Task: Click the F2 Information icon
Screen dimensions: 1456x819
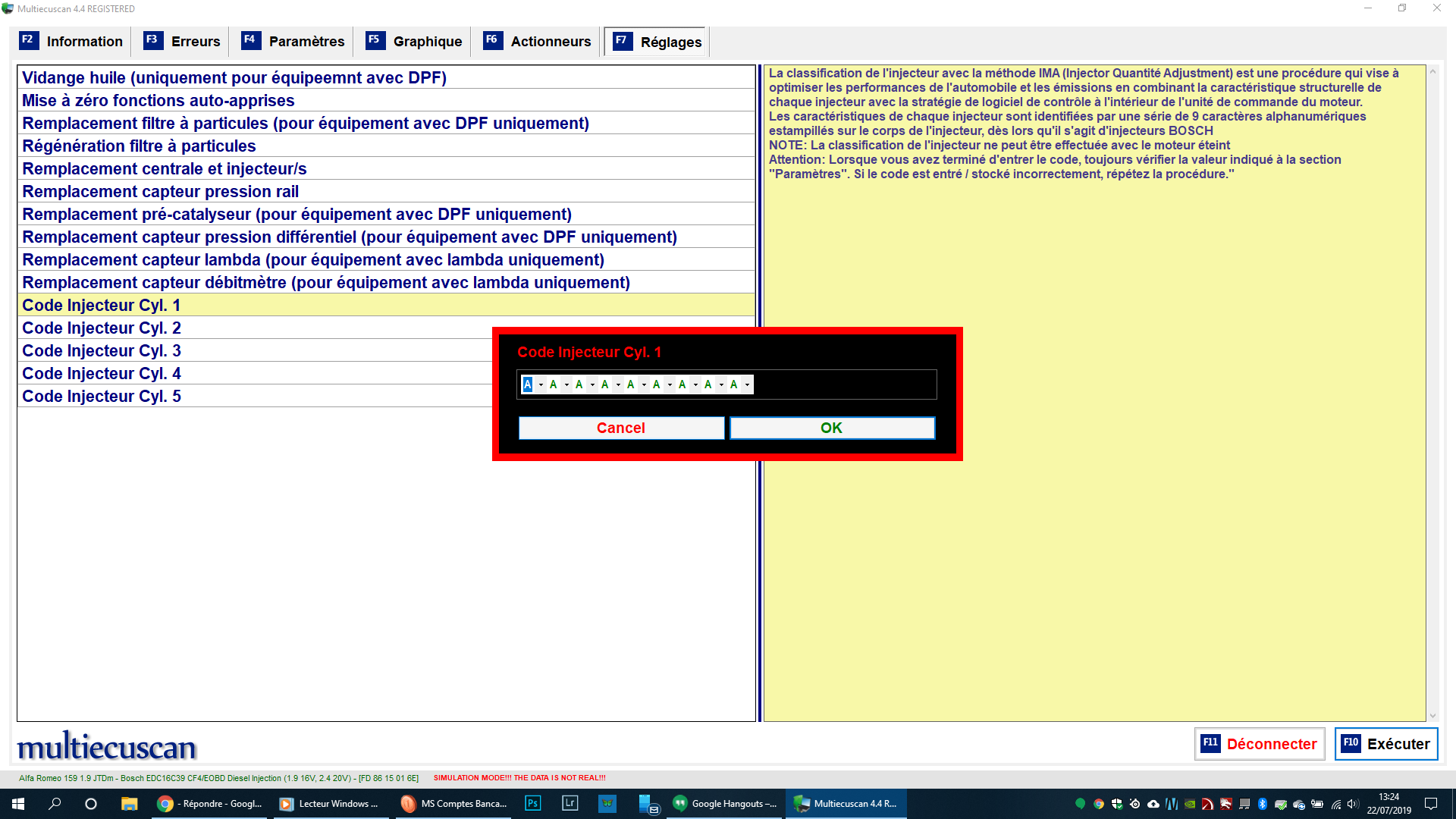Action: 28,40
